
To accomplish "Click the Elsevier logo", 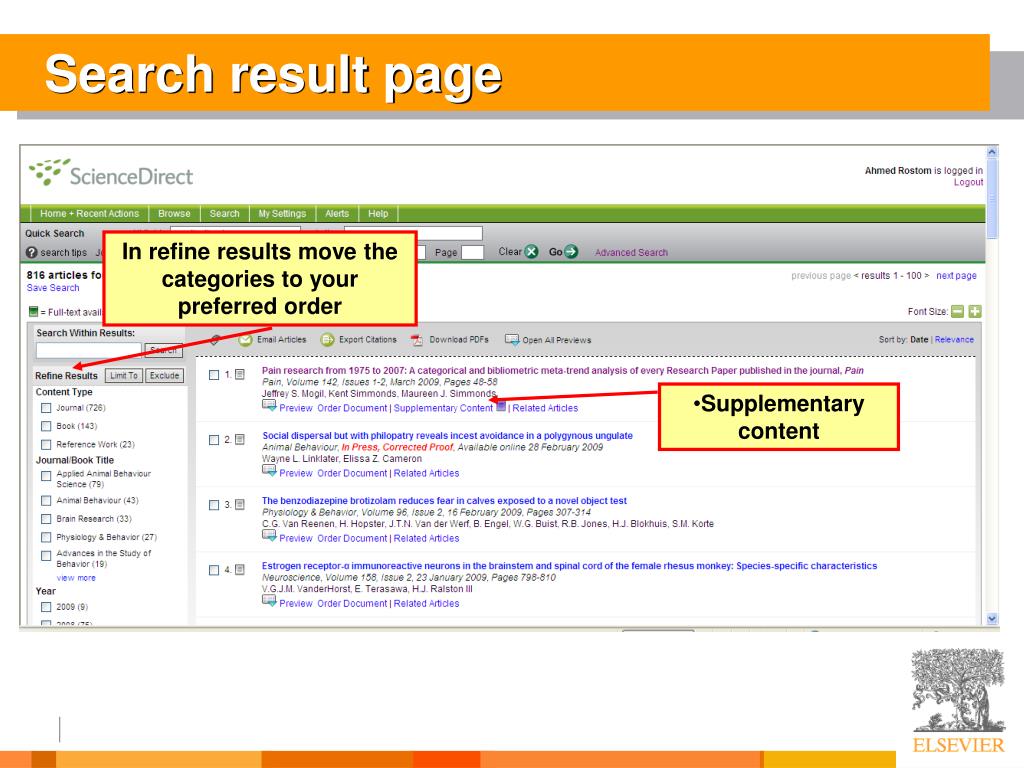I will tap(958, 701).
